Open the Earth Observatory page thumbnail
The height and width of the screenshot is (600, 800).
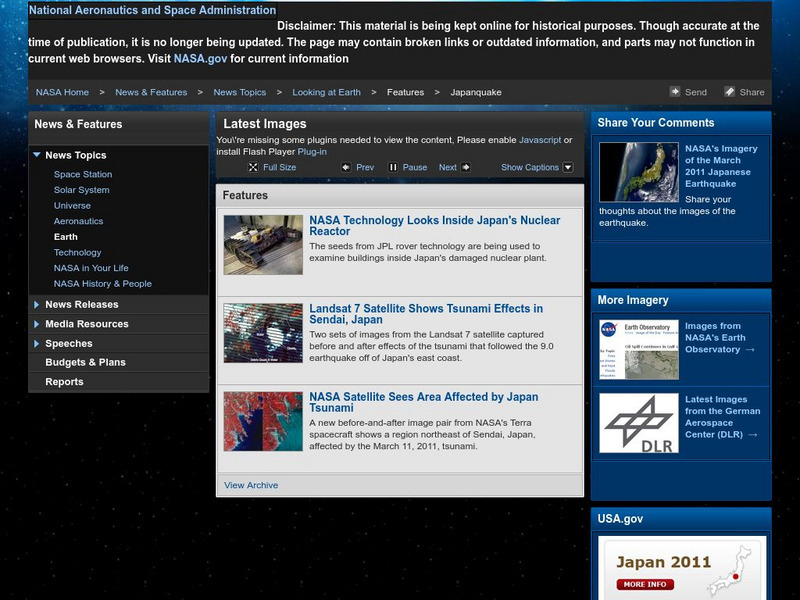639,349
